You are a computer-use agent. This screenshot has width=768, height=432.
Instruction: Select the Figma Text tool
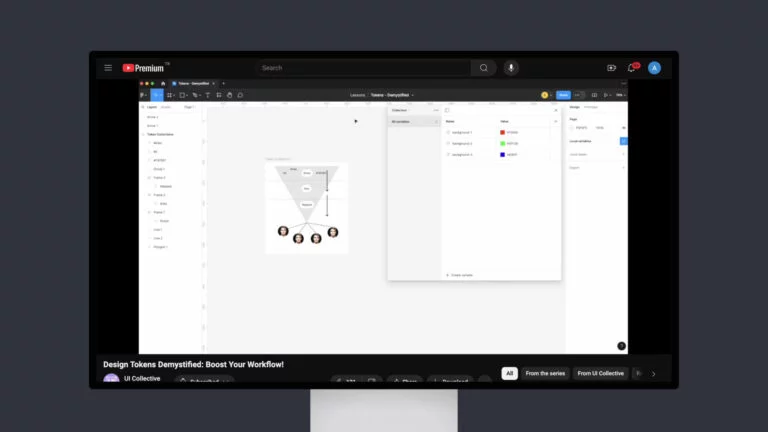click(x=208, y=95)
